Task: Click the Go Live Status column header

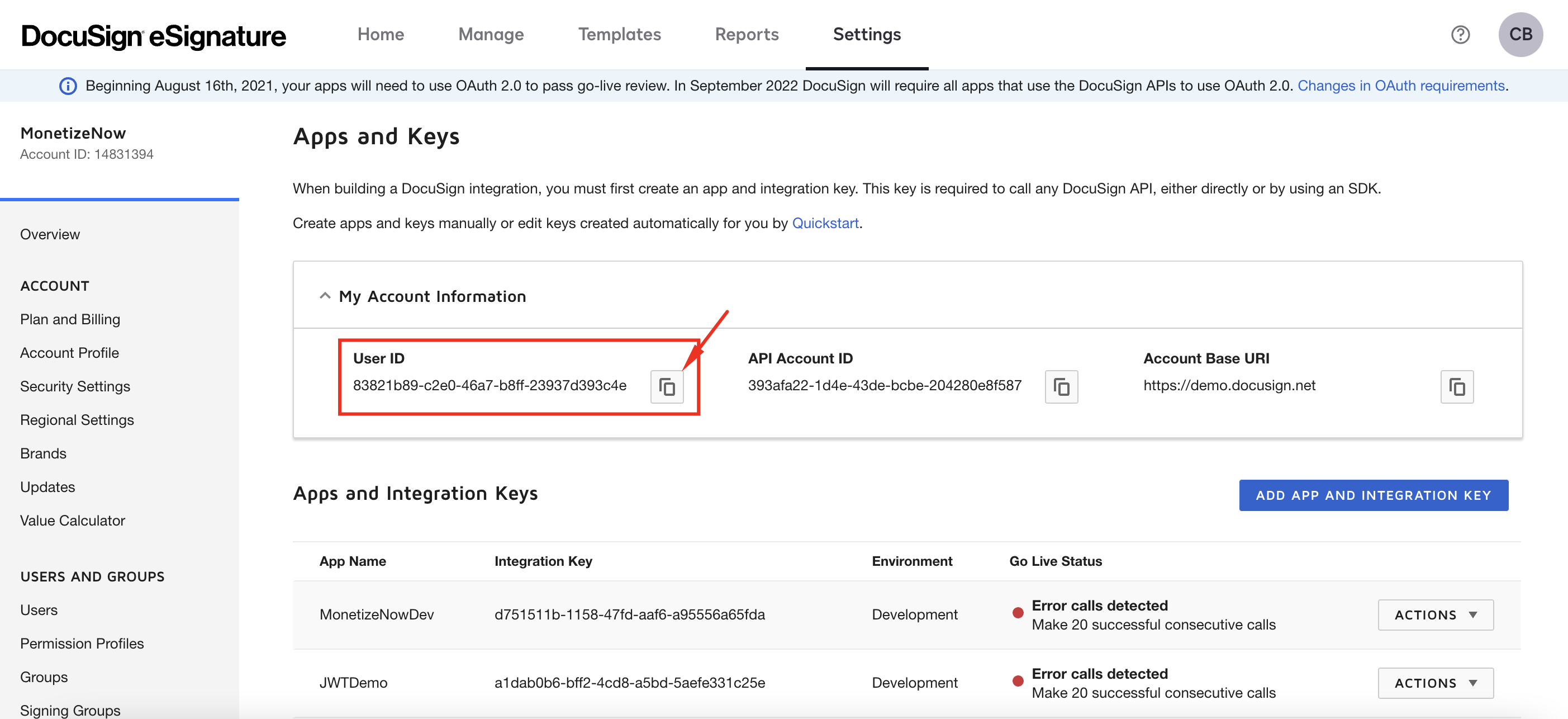Action: [1056, 561]
